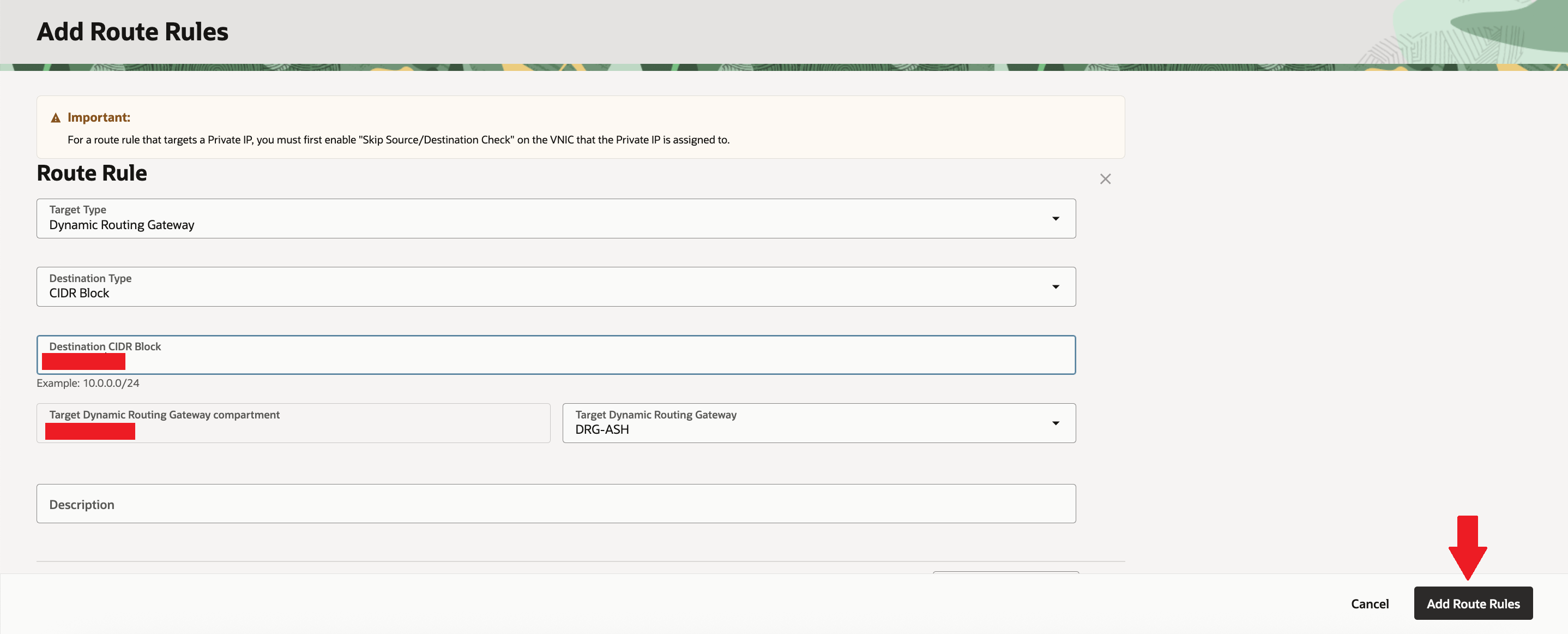Click the Important notice banner text

pyautogui.click(x=398, y=140)
